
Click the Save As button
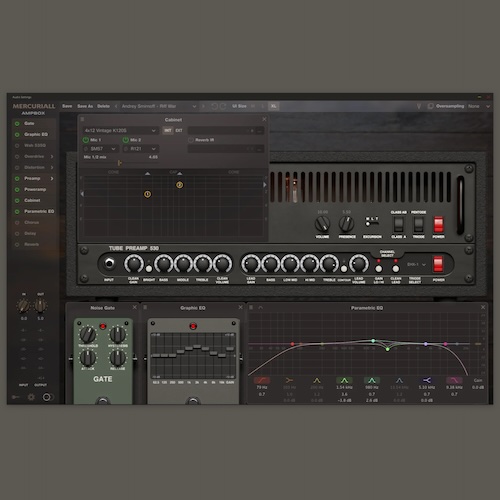tap(85, 106)
